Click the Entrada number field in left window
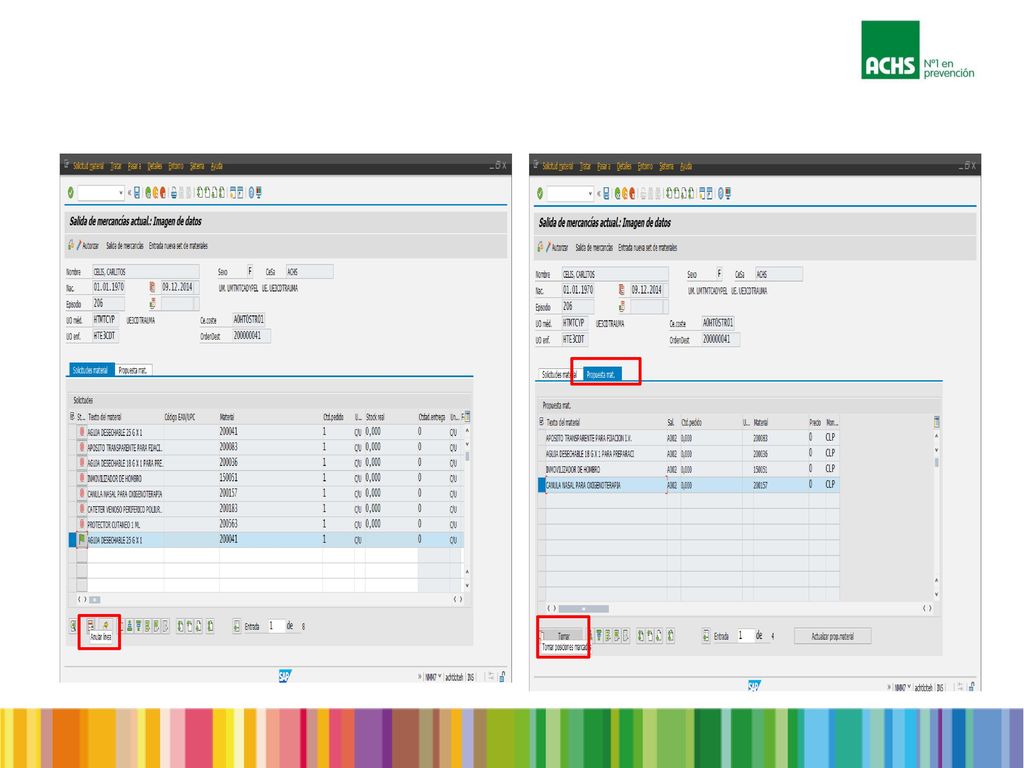Image resolution: width=1024 pixels, height=768 pixels. coord(276,626)
